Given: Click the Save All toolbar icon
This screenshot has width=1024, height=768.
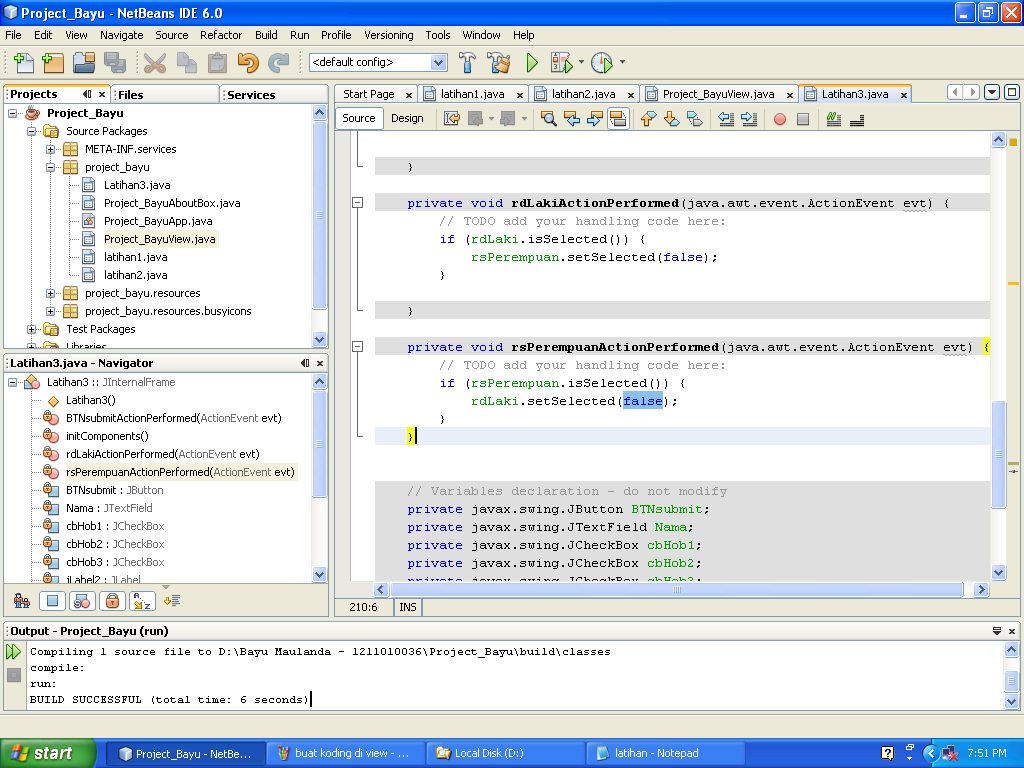Looking at the screenshot, I should (115, 63).
